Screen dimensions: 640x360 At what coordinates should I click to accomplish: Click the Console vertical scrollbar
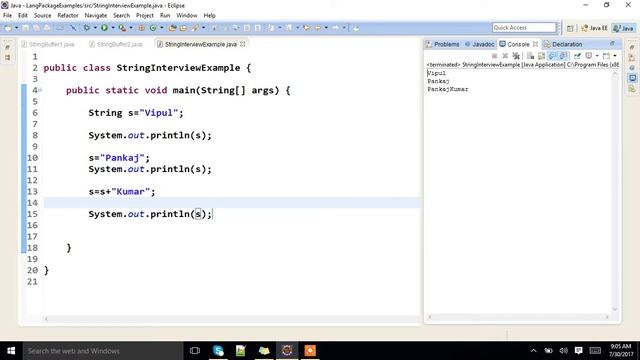tap(615, 190)
